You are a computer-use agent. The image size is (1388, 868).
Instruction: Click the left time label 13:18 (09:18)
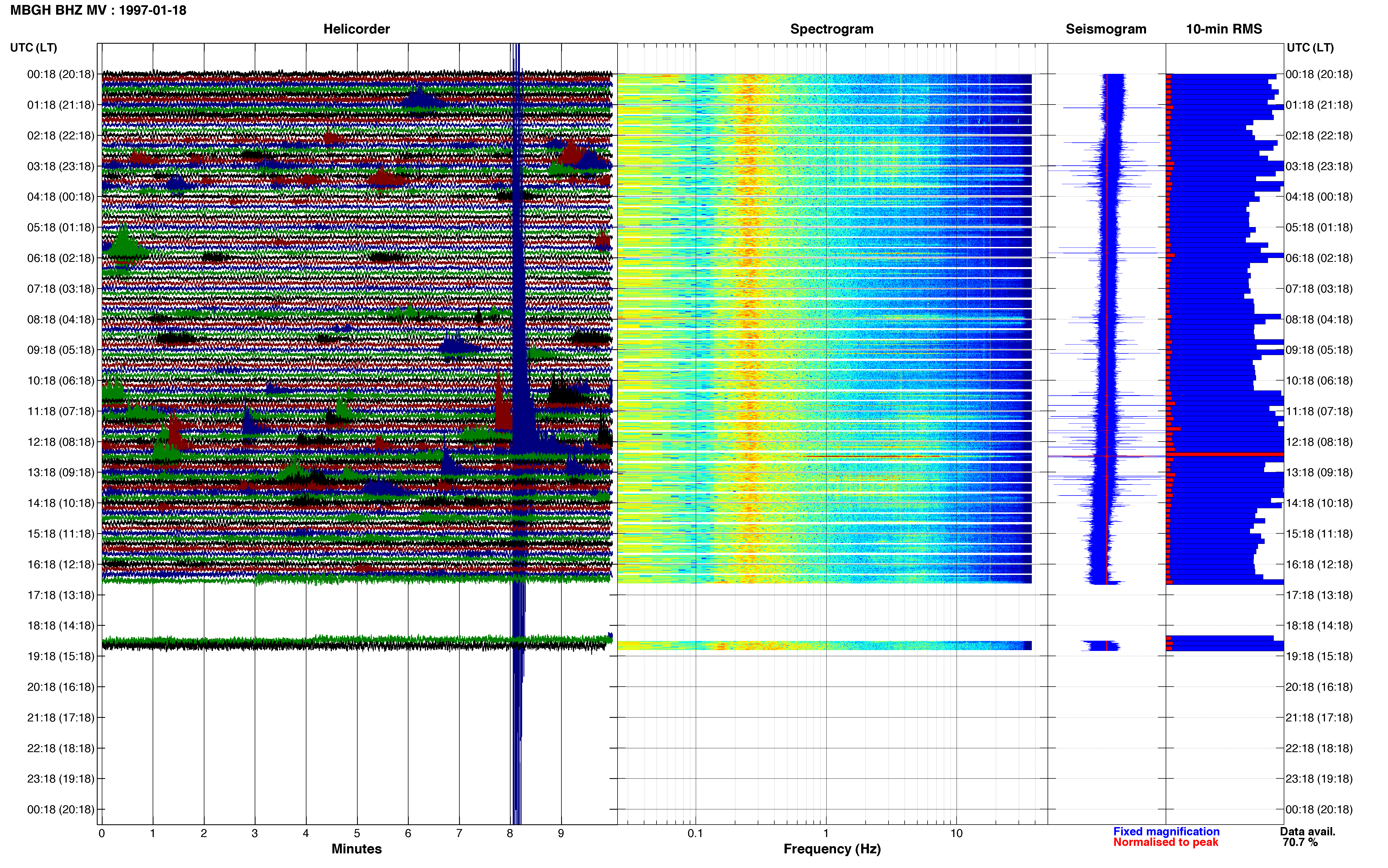coord(61,473)
